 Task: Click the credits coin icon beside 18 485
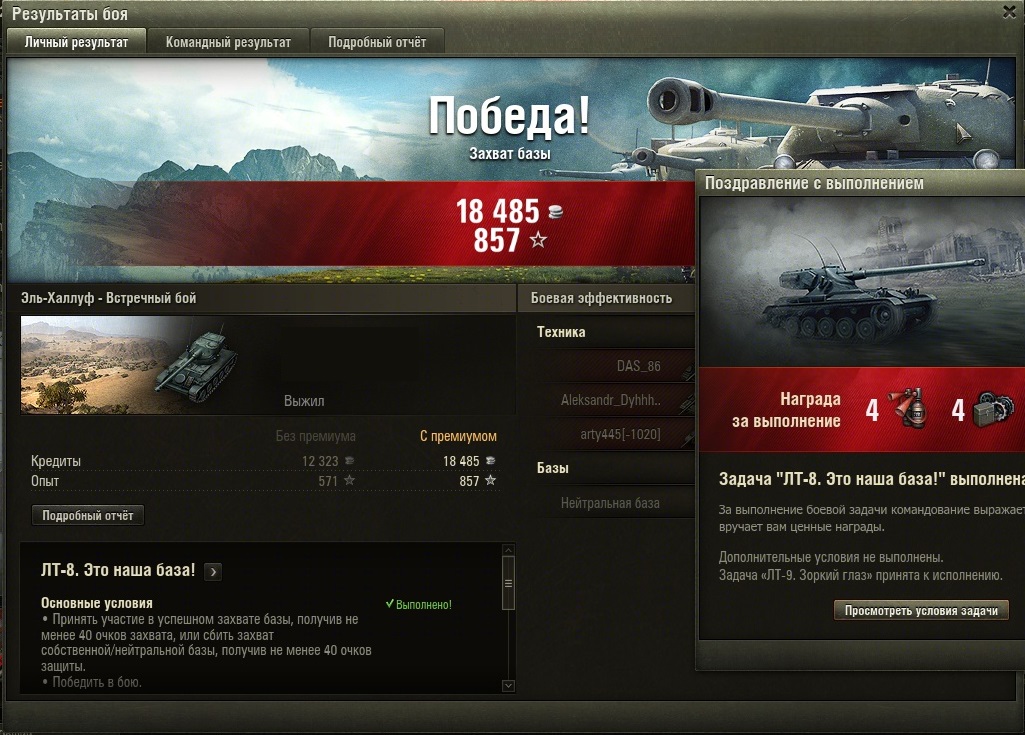pyautogui.click(x=555, y=211)
